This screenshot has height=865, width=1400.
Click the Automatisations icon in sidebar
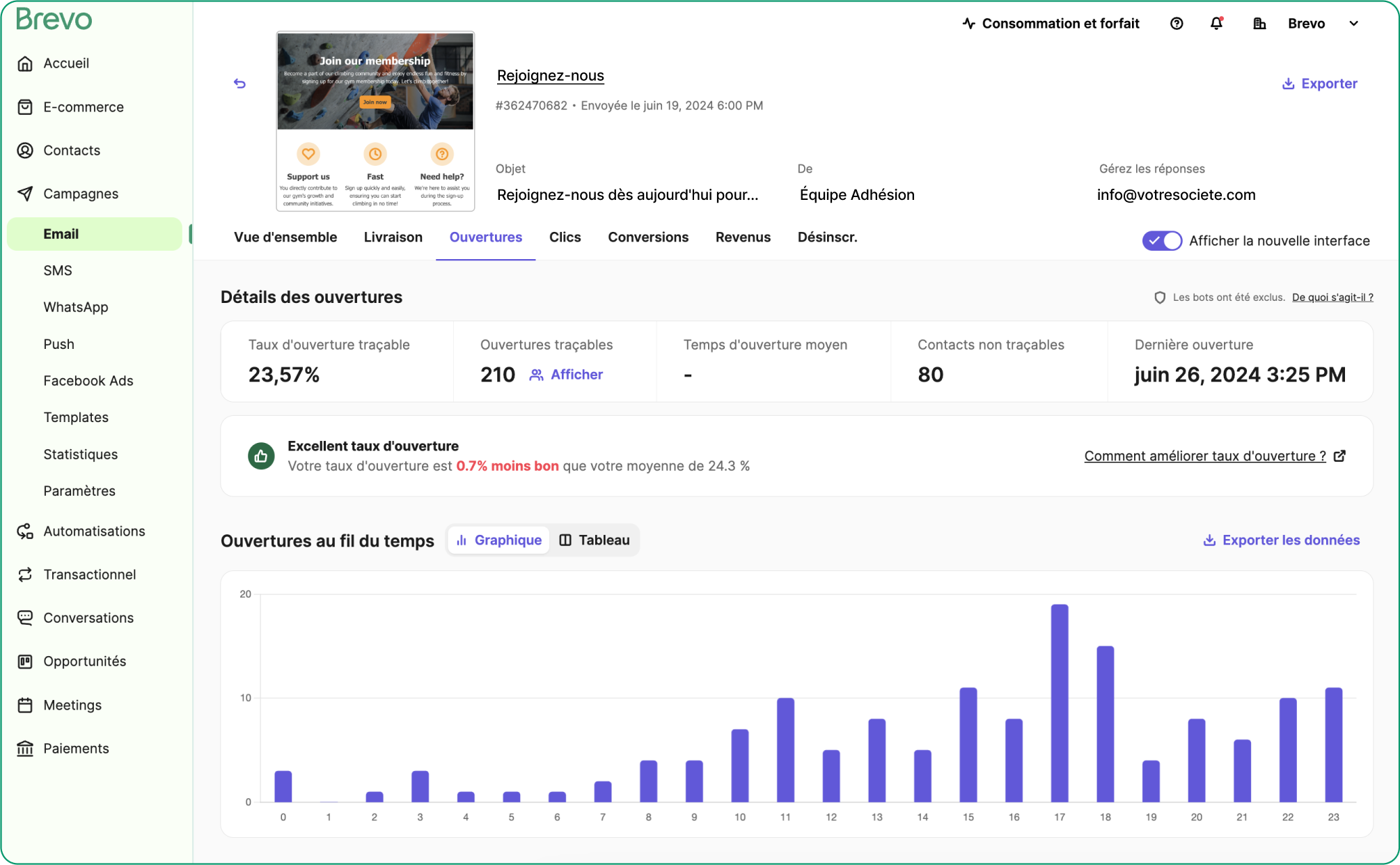pos(25,531)
